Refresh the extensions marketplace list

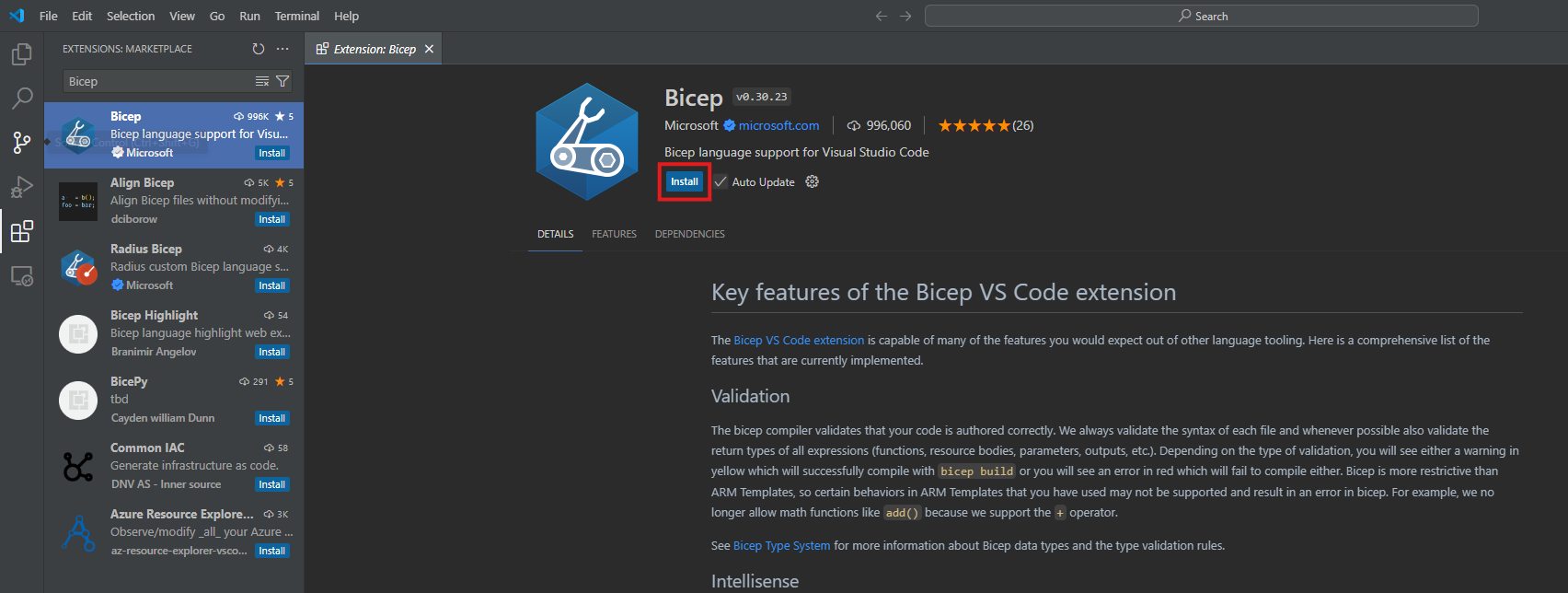point(259,49)
